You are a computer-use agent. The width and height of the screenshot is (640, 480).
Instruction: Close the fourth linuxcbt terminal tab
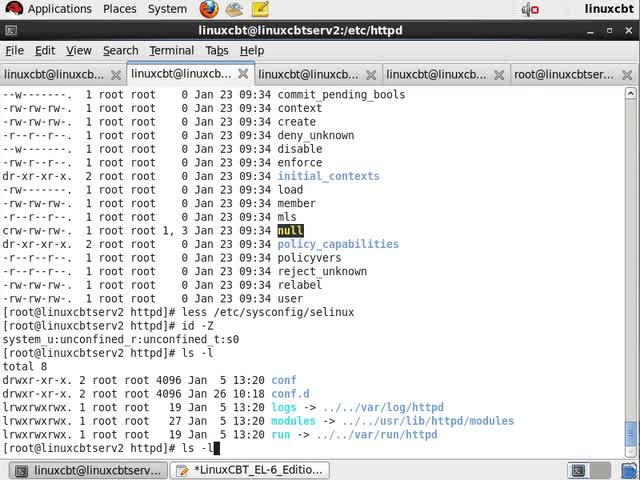499,75
